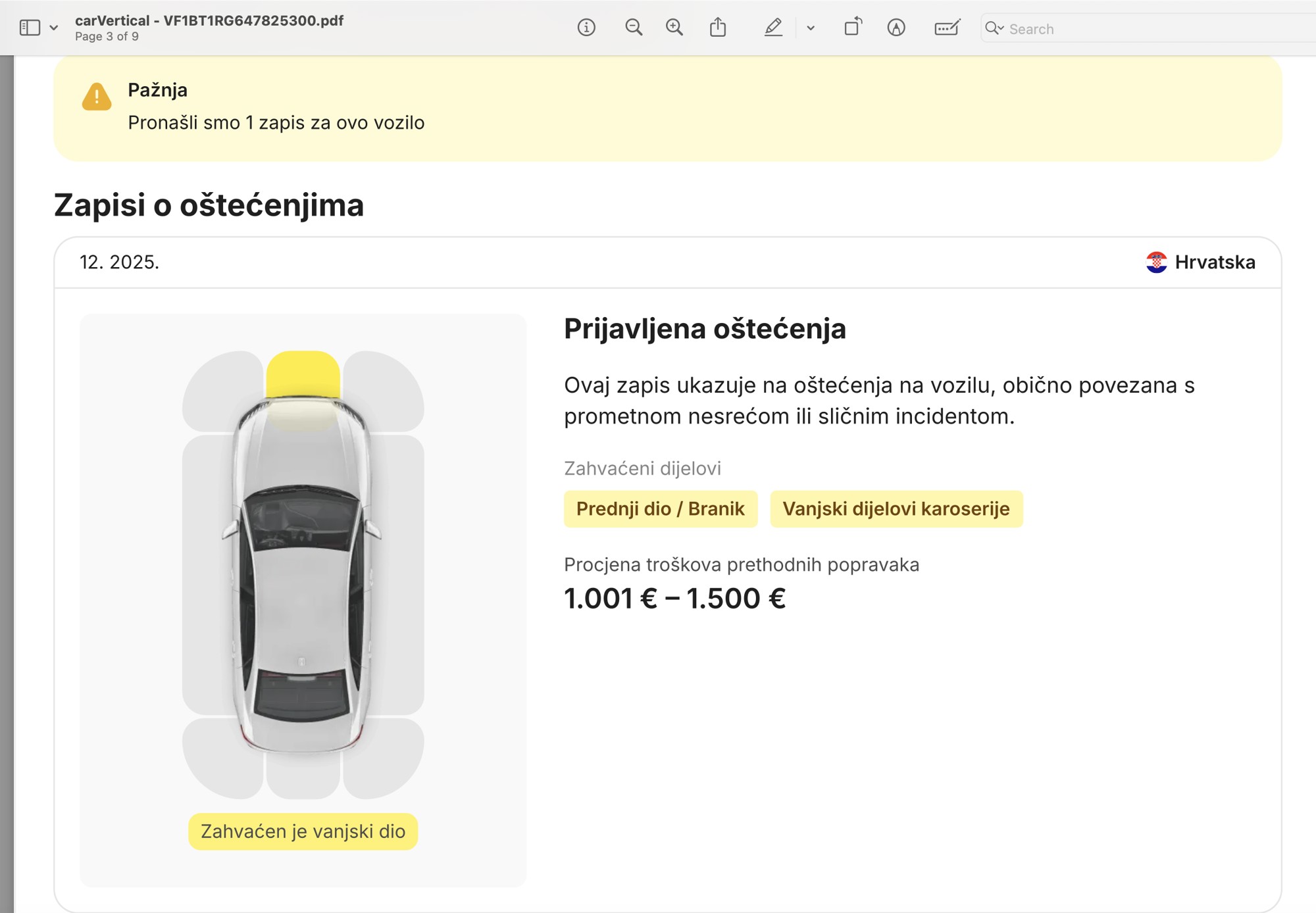Open the document Inspector info icon
Image resolution: width=1316 pixels, height=913 pixels.
[586, 28]
